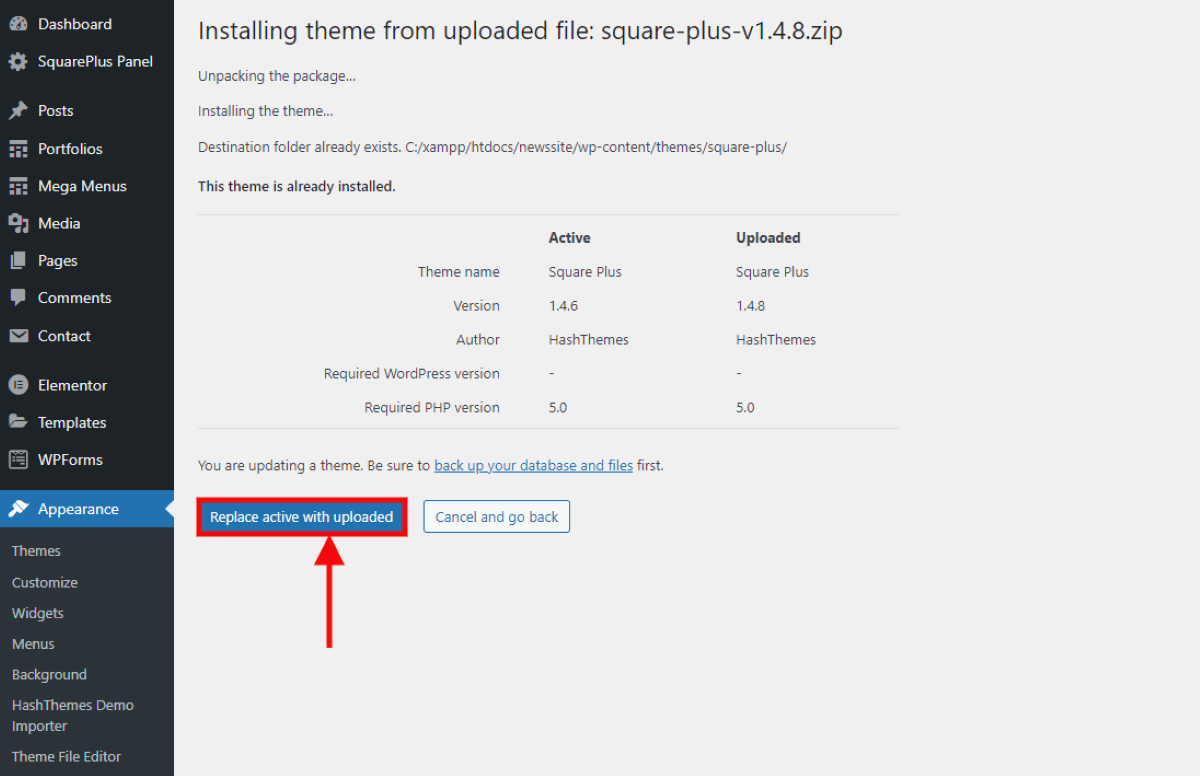Click active version value 1.4.6
The width and height of the screenshot is (1200, 776).
tap(564, 306)
